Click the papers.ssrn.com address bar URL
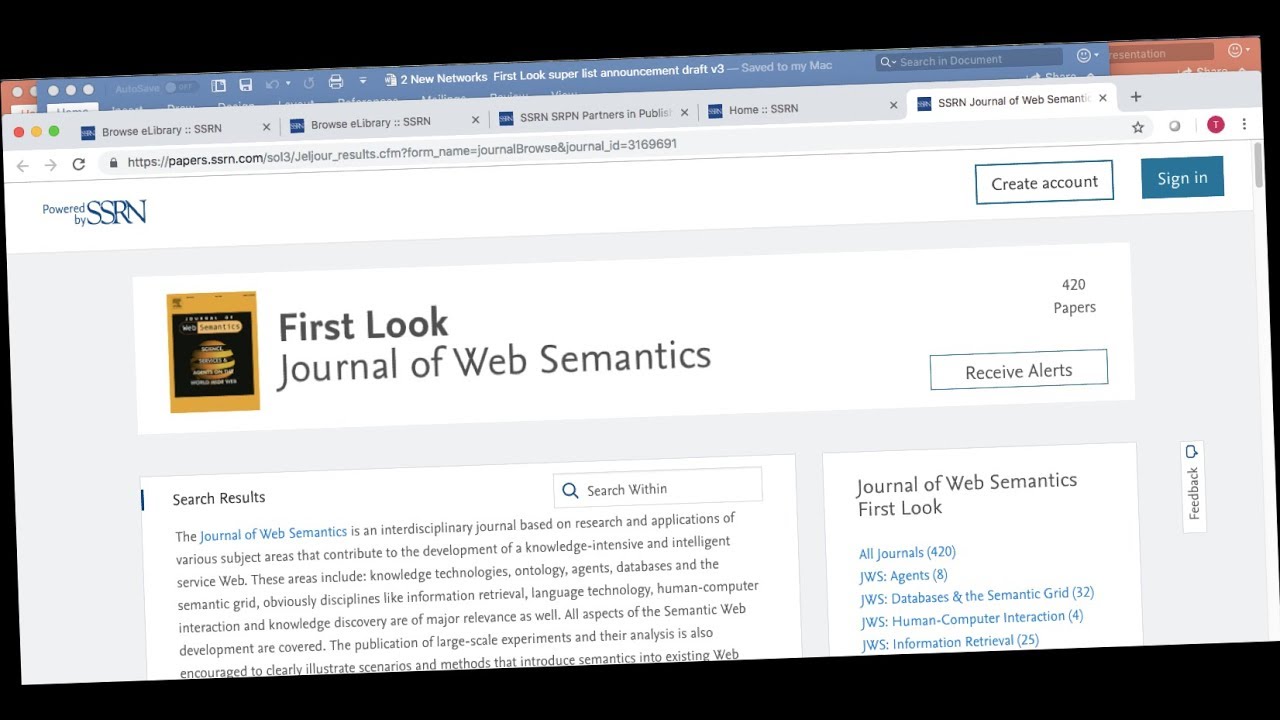The width and height of the screenshot is (1280, 720). pyautogui.click(x=402, y=152)
